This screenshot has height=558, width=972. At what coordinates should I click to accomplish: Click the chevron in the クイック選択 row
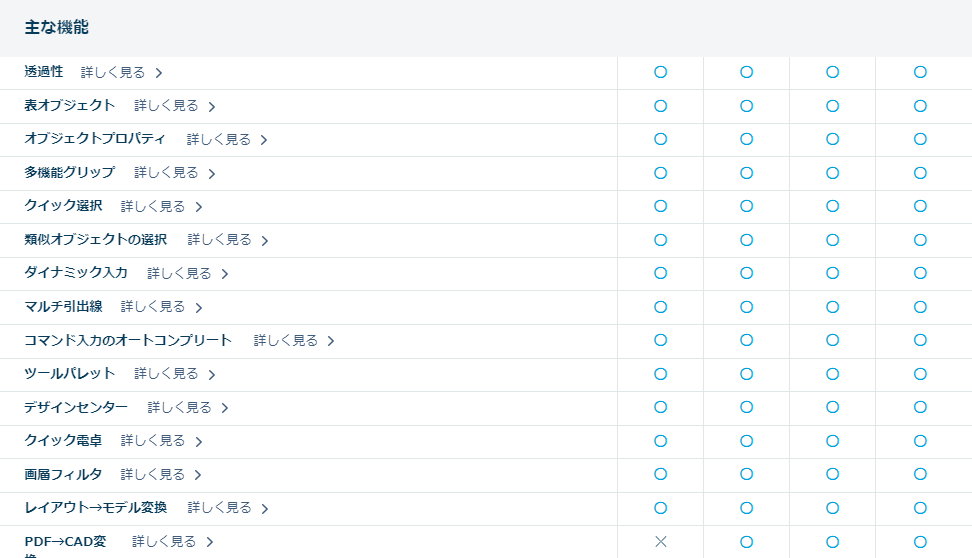point(199,207)
